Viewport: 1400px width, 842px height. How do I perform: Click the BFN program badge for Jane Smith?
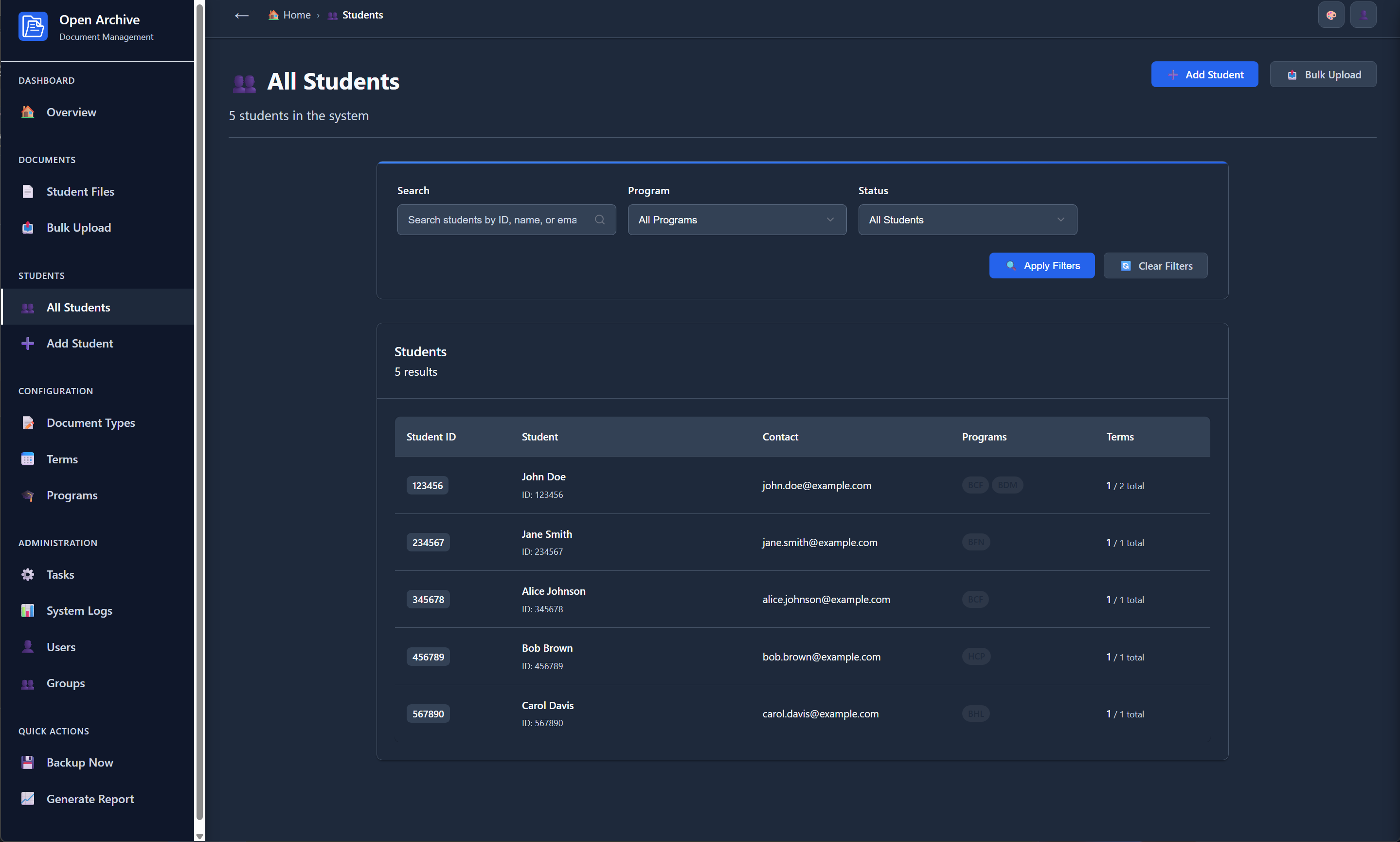(x=976, y=542)
